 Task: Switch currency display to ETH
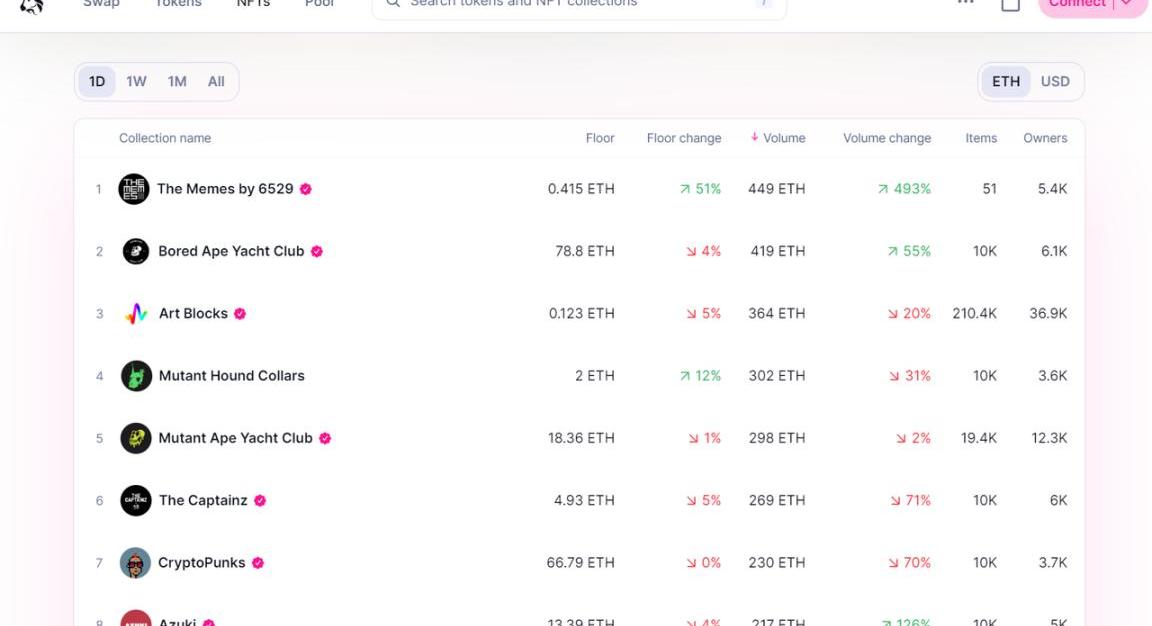click(x=1006, y=82)
